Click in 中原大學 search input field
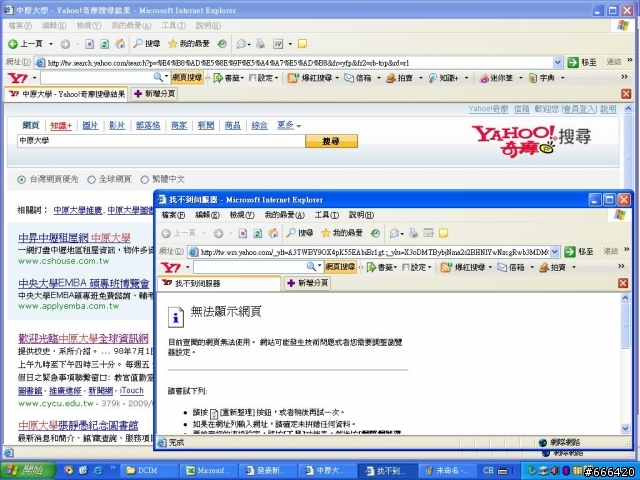Screen dimensions: 640x480 [161, 141]
